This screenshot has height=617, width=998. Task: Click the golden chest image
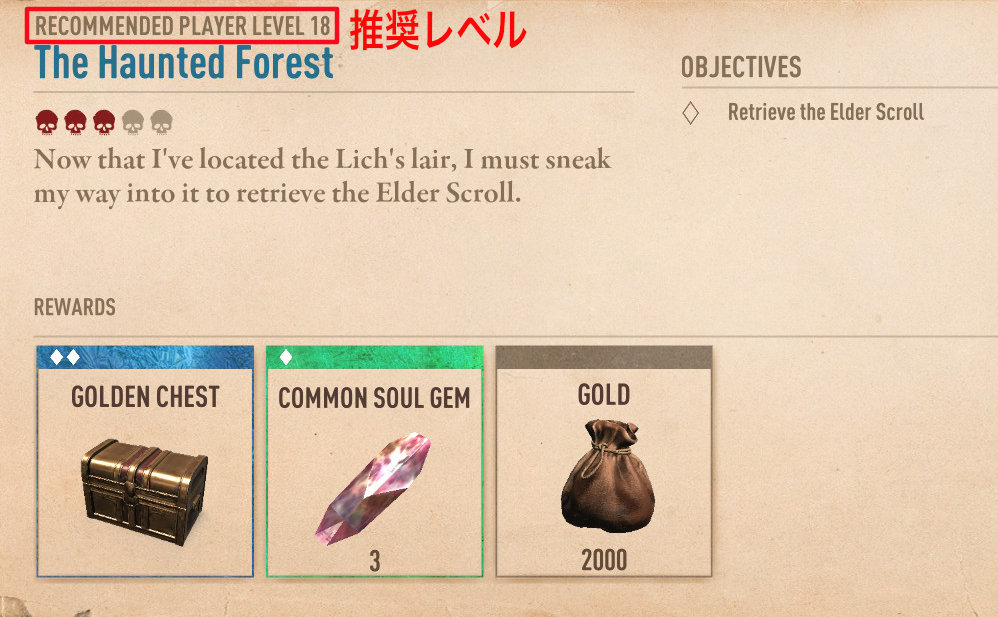coord(144,491)
